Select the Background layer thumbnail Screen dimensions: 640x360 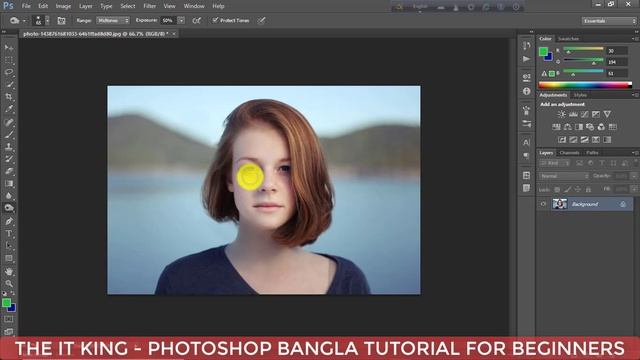coord(560,204)
